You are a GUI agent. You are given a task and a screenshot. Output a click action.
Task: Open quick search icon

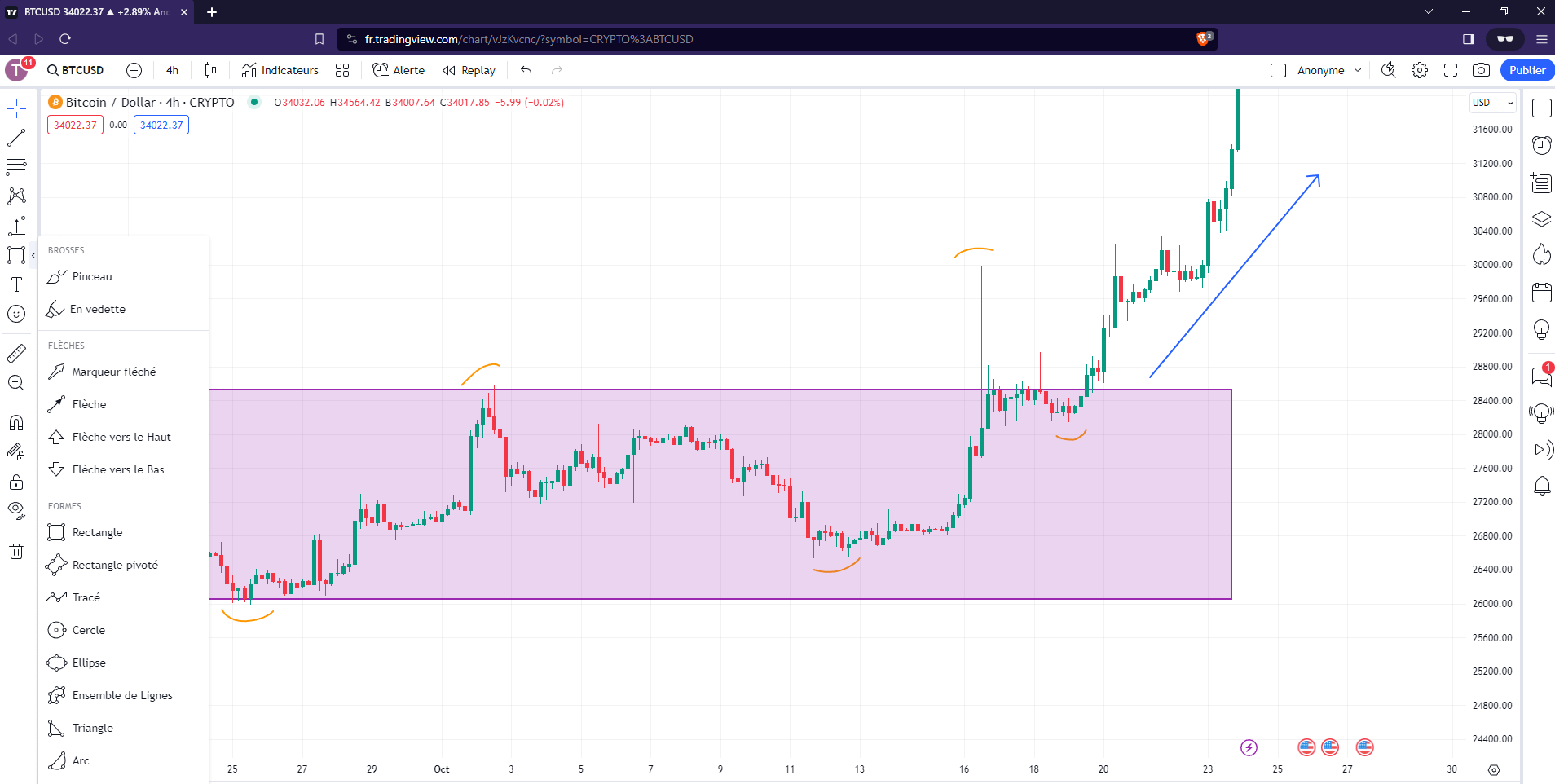point(1388,70)
